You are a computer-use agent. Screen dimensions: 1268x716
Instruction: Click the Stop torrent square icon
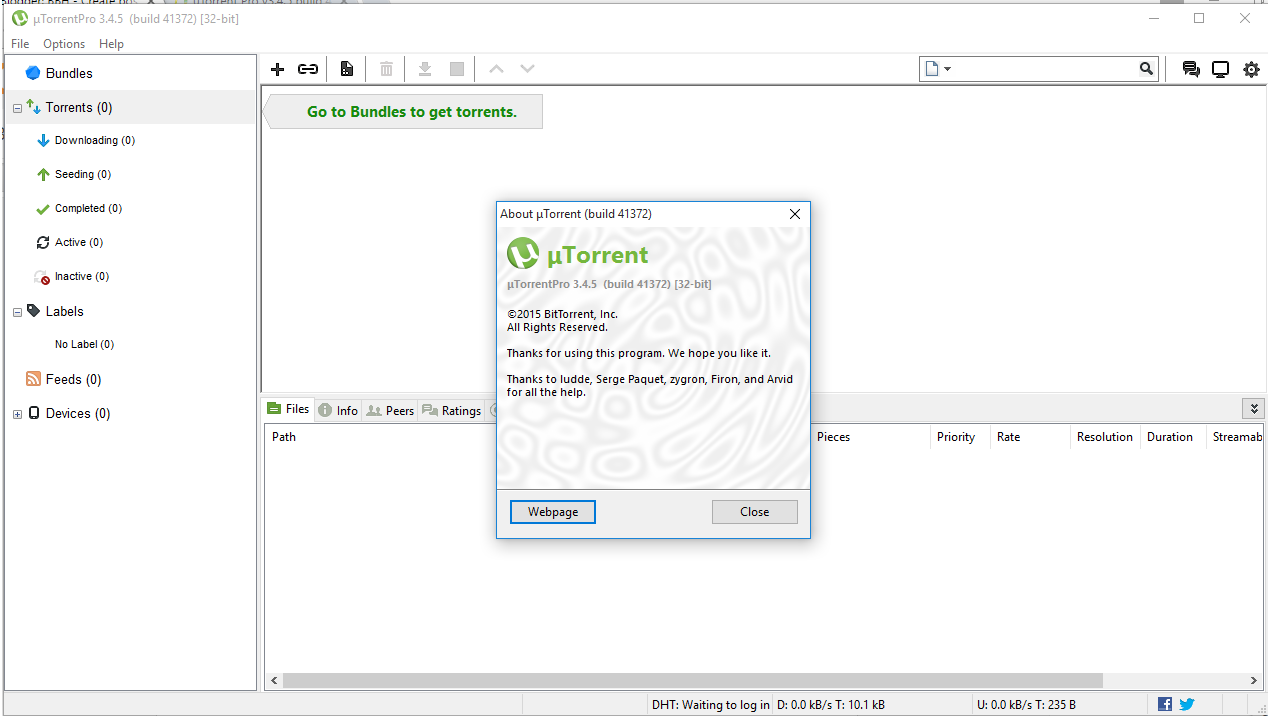(457, 69)
